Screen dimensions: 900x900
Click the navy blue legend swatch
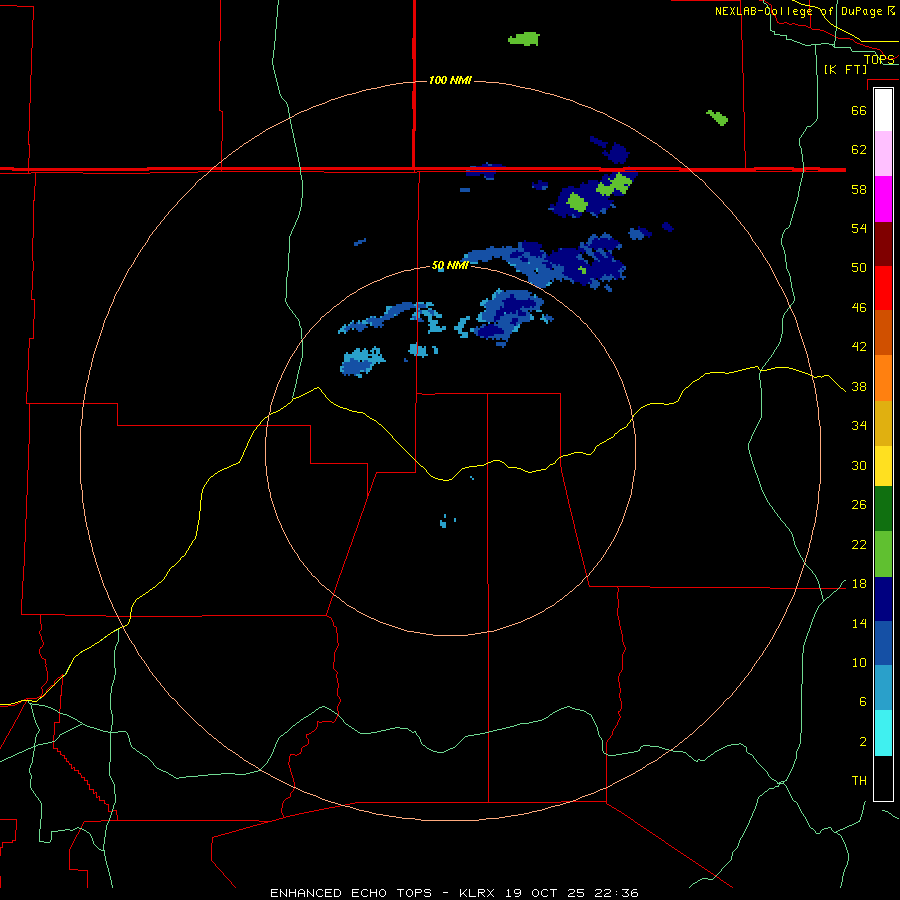[x=883, y=599]
